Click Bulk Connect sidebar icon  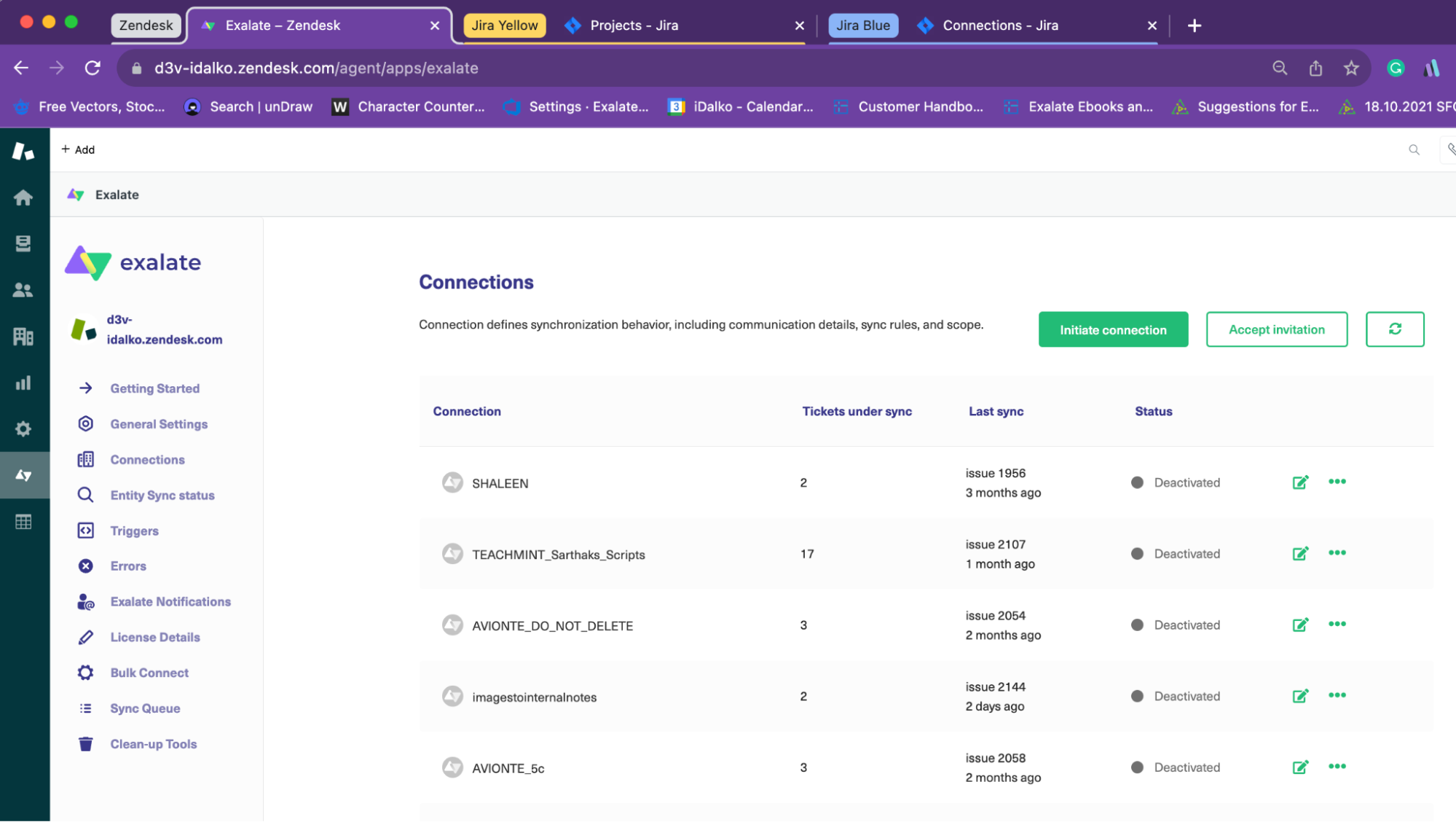85,672
